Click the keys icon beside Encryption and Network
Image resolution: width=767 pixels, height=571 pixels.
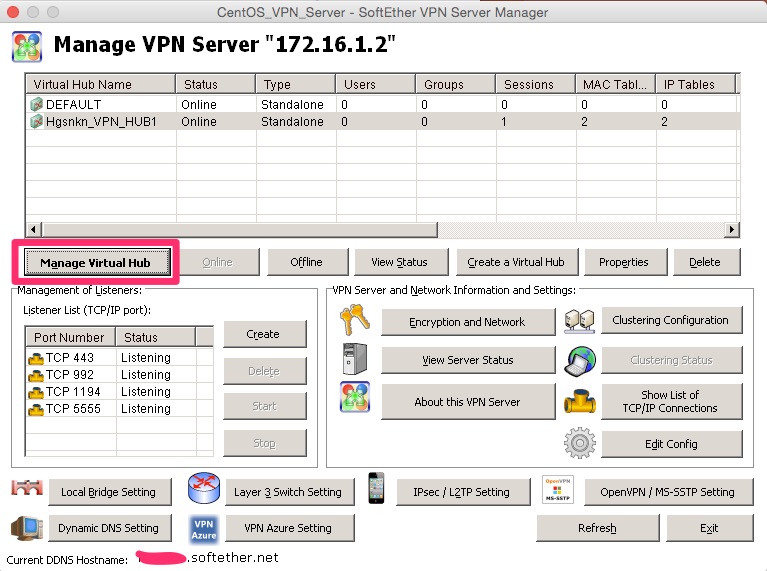[355, 320]
